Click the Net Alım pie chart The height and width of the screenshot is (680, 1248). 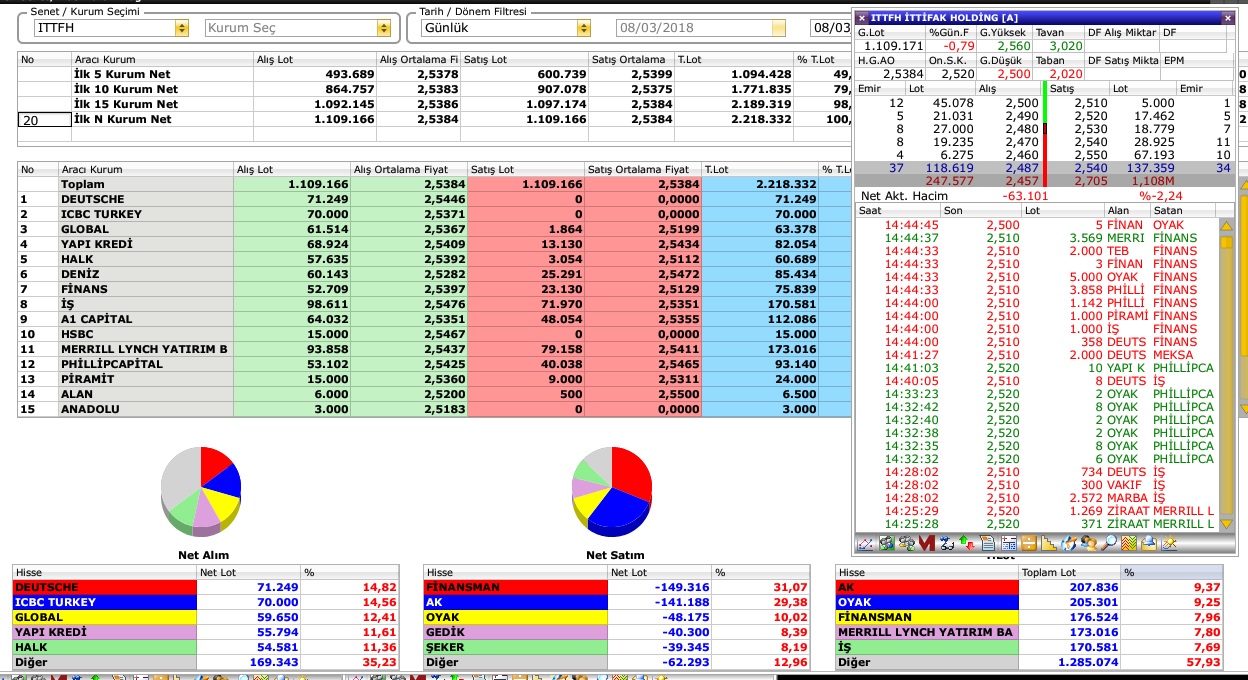tap(201, 491)
